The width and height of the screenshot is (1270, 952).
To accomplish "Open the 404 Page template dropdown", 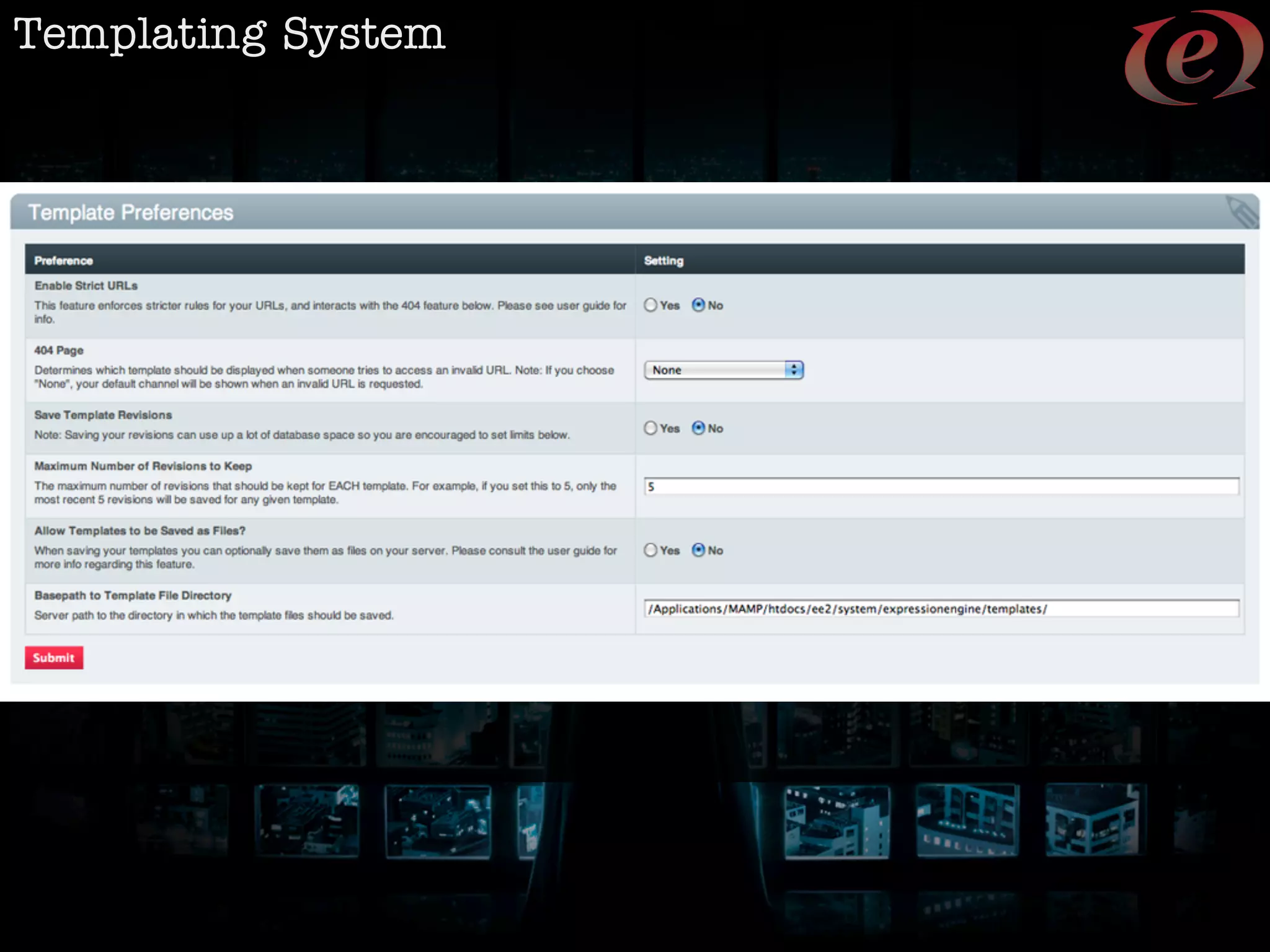I will (x=724, y=370).
